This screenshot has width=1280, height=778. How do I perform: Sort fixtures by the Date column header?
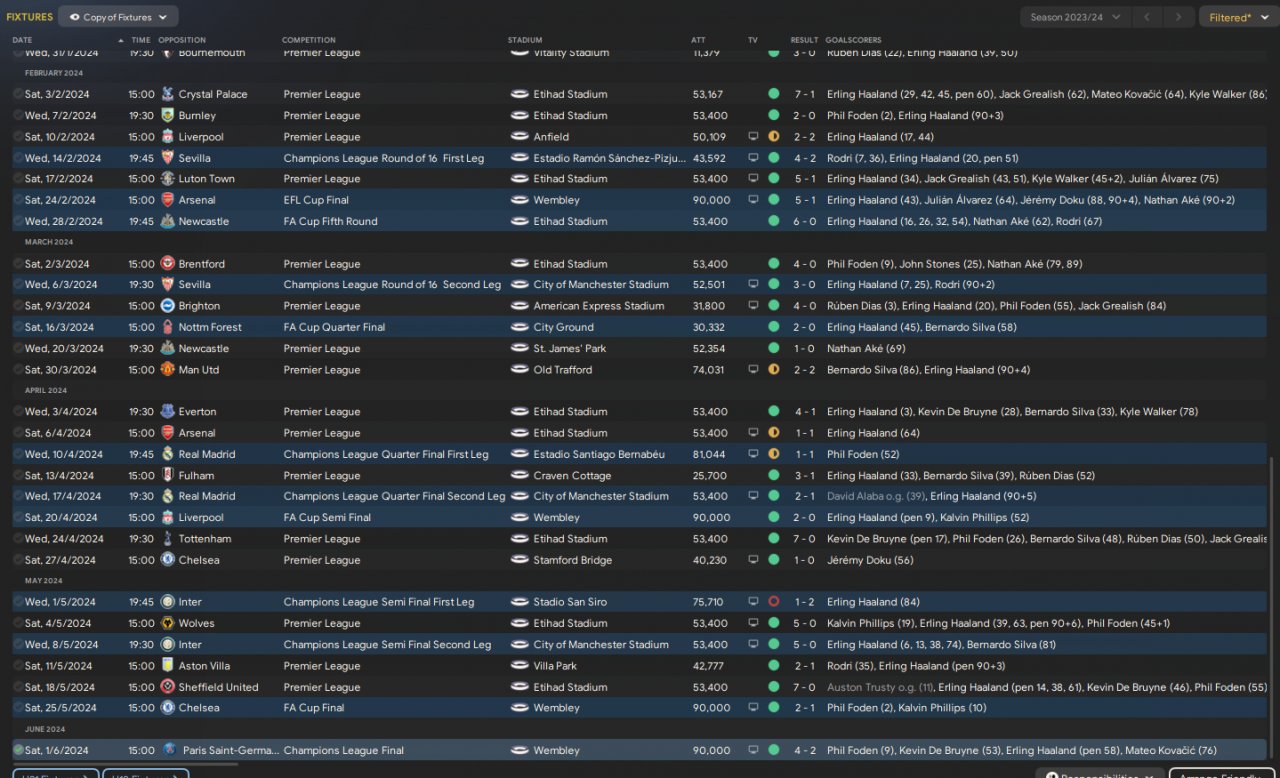(22, 40)
